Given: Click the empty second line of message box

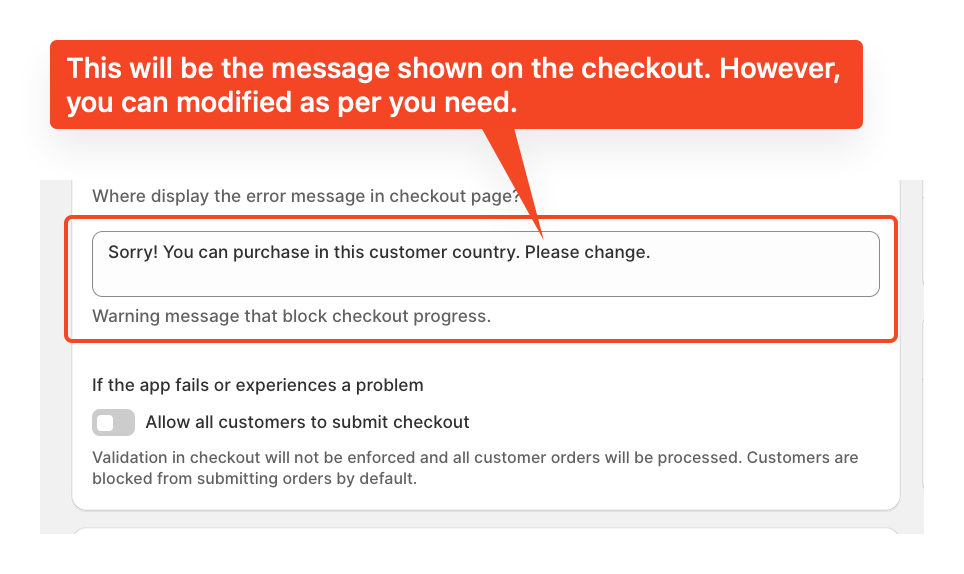Looking at the screenshot, I should pos(486,280).
